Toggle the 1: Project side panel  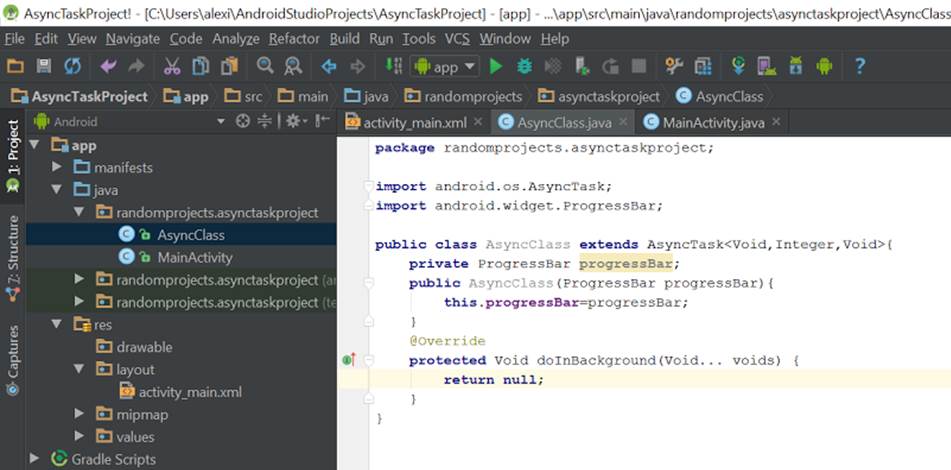click(x=12, y=156)
